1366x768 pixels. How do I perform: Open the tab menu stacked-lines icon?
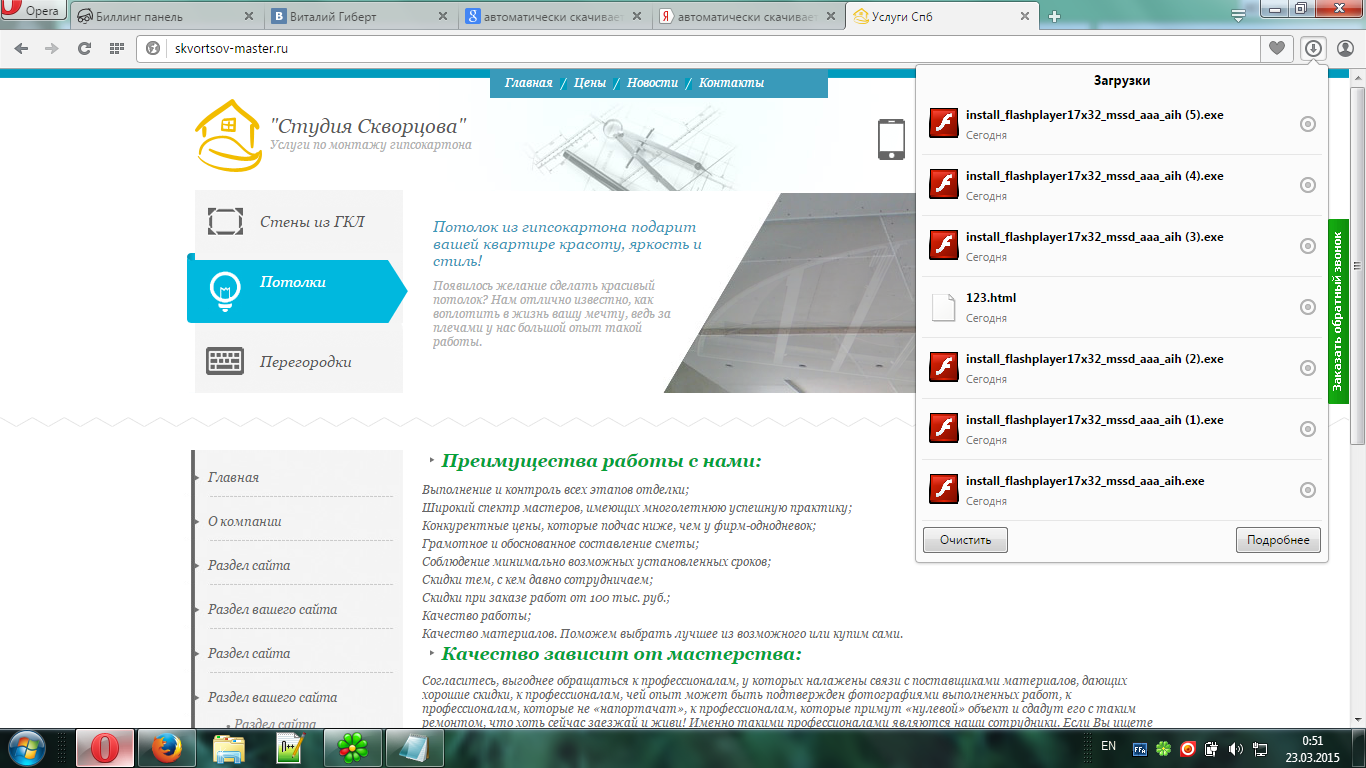(x=1238, y=15)
